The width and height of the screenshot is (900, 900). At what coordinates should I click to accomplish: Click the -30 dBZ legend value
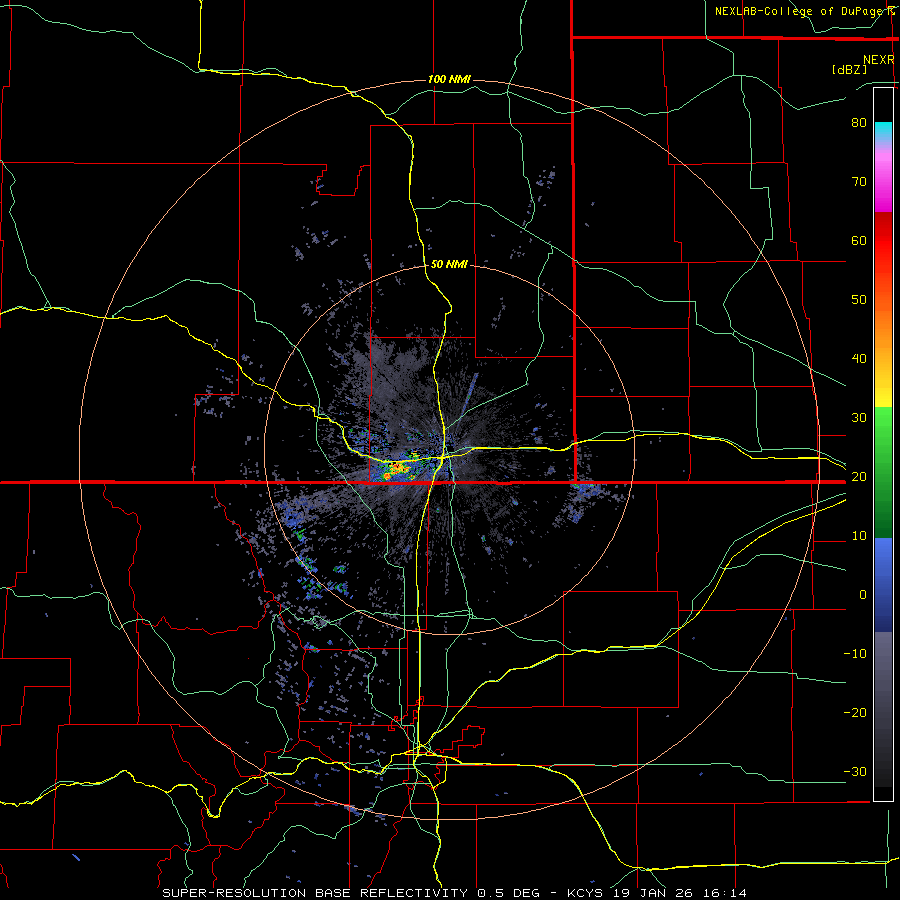855,772
